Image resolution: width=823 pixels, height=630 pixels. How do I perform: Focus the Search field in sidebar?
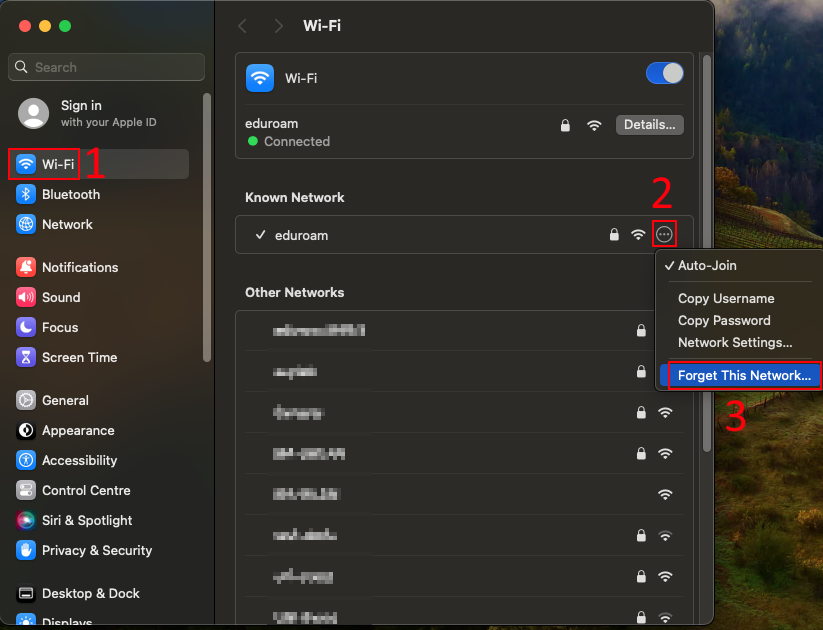107,67
